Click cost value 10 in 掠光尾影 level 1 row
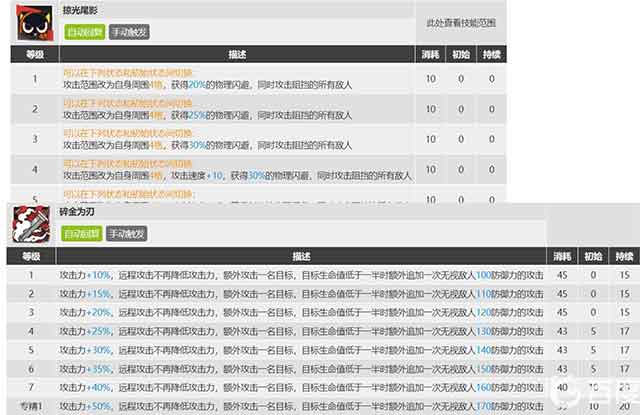Image resolution: width=640 pixels, height=415 pixels. point(431,79)
